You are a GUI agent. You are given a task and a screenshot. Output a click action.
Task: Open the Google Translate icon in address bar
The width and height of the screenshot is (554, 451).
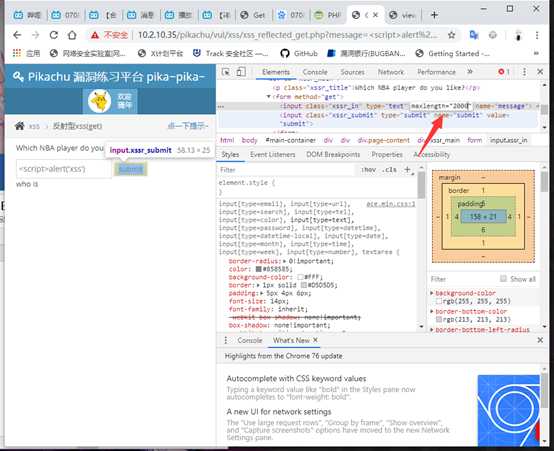(473, 35)
